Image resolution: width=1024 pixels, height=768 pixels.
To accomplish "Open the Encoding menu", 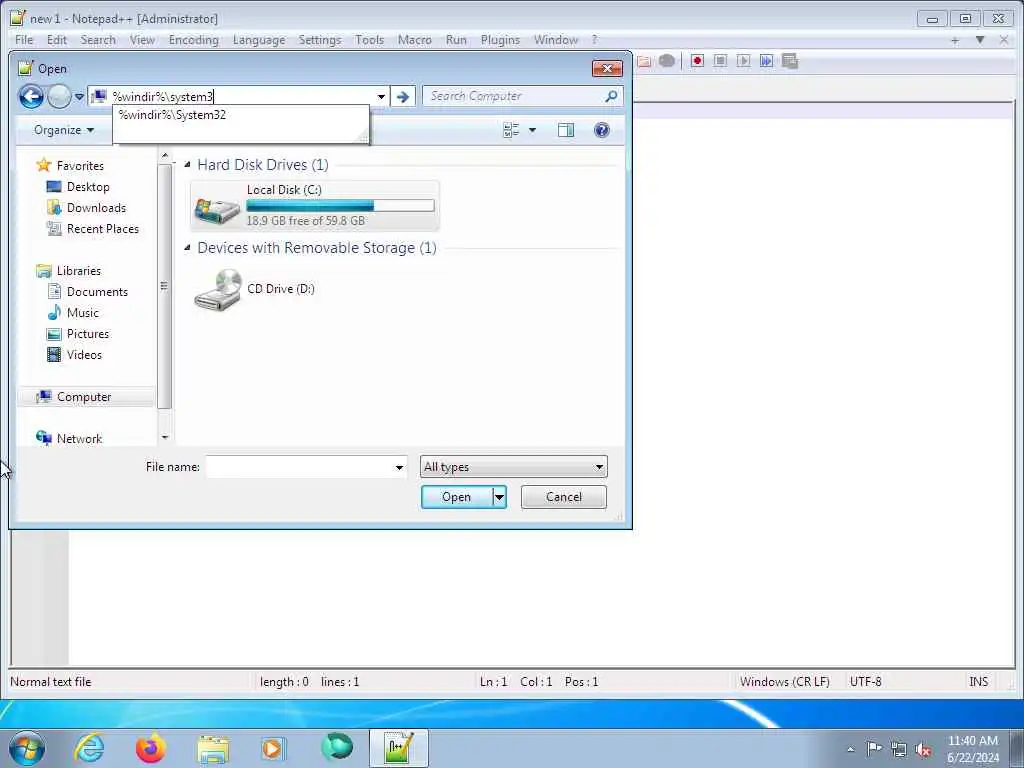I will (x=193, y=40).
